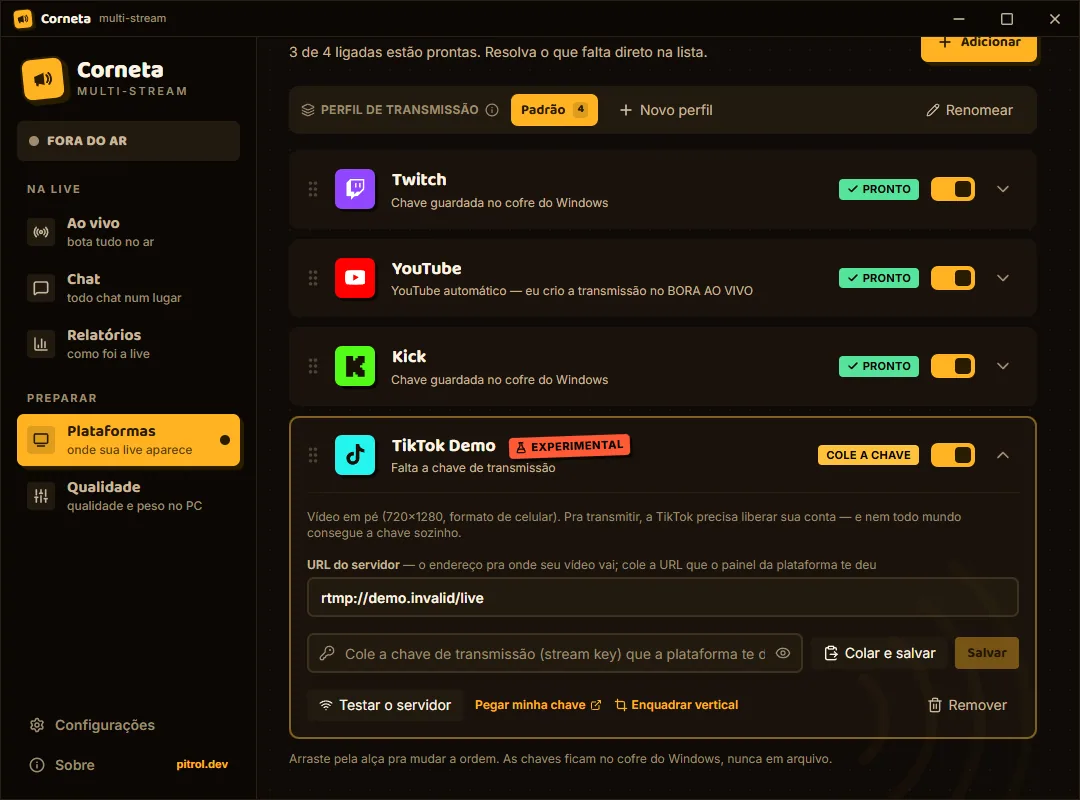Expand the Twitch platform details
Image resolution: width=1080 pixels, height=800 pixels.
coord(1003,189)
